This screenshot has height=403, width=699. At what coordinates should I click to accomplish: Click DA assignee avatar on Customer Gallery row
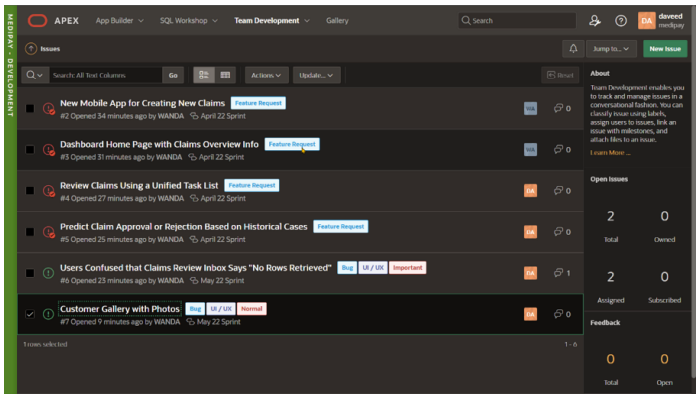(x=530, y=314)
